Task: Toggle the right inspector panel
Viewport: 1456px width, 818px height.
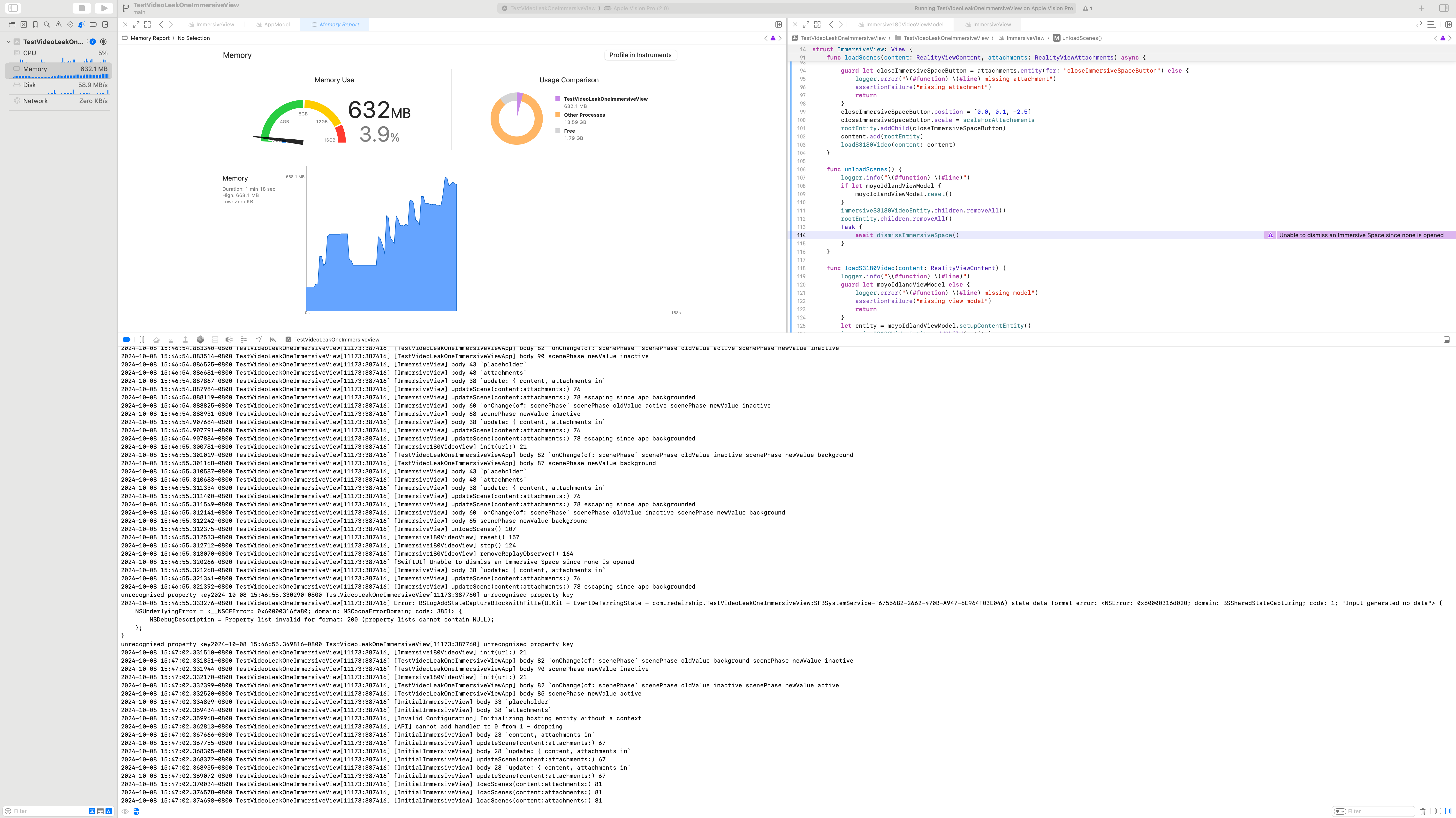Action: (x=1444, y=8)
